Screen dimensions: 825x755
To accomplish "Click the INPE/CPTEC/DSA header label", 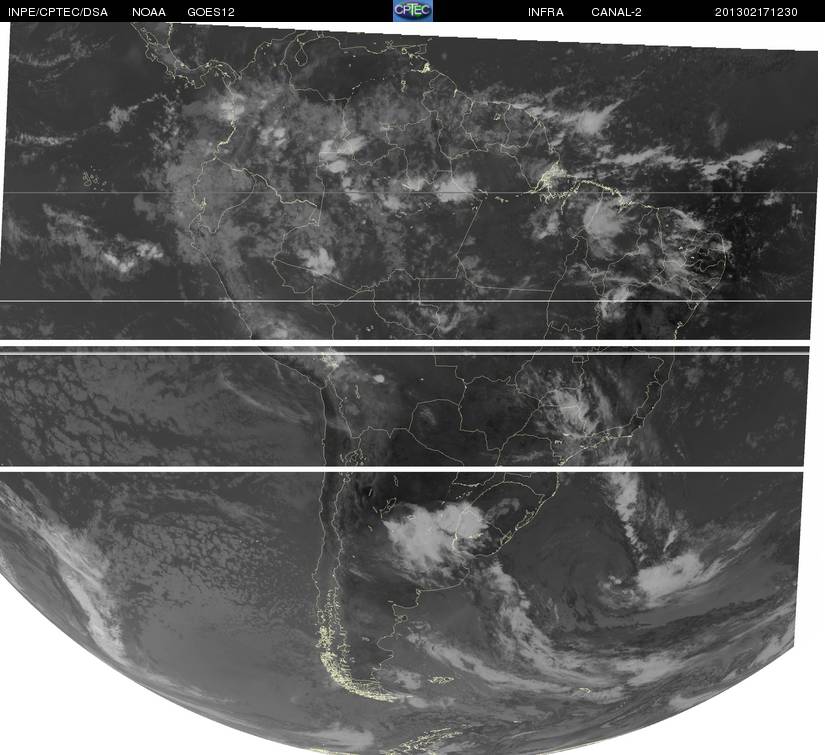I will click(x=58, y=12).
